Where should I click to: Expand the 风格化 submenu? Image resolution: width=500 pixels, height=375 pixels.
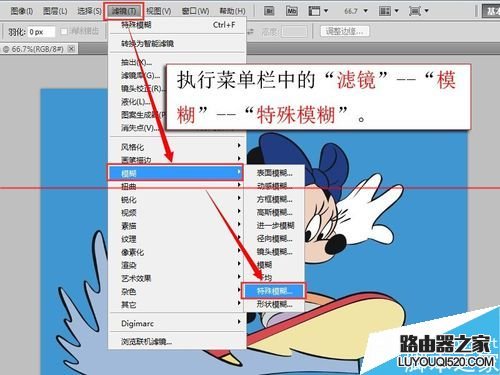coord(178,147)
